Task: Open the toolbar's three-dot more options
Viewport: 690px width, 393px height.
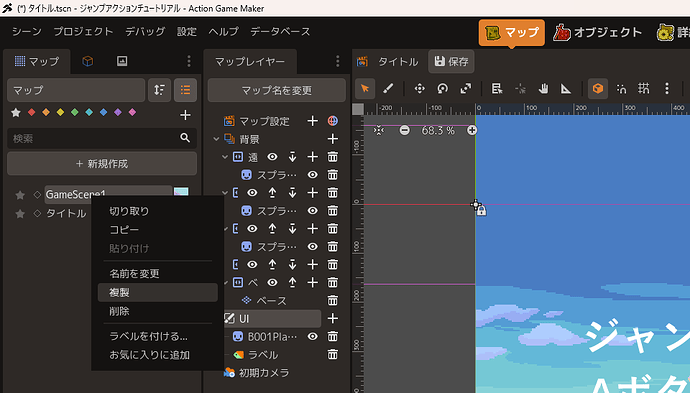Action: [667, 88]
